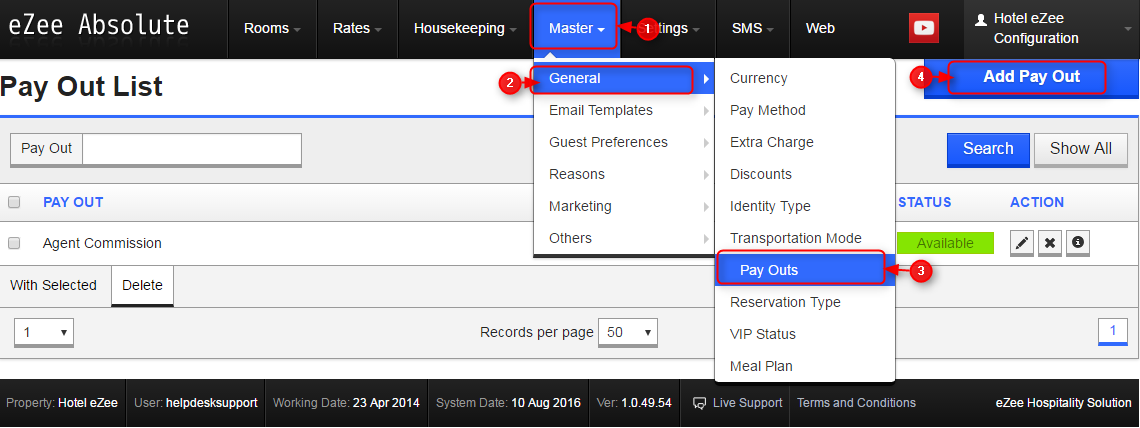Viewport: 1140px width, 428px height.
Task: Expand the Guest Preferences submenu
Action: (624, 142)
